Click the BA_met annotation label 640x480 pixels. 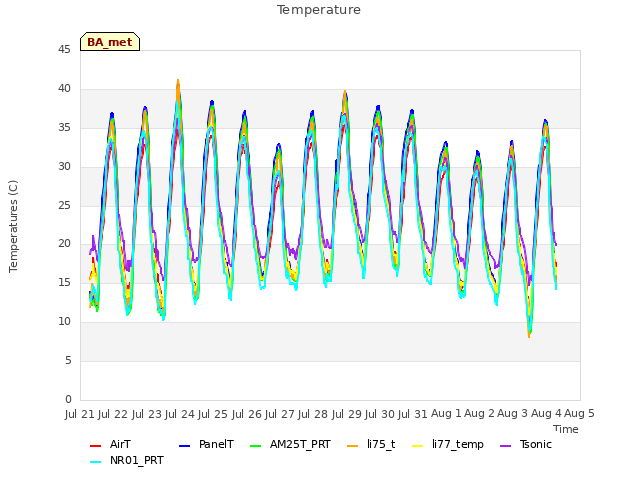[x=110, y=42]
